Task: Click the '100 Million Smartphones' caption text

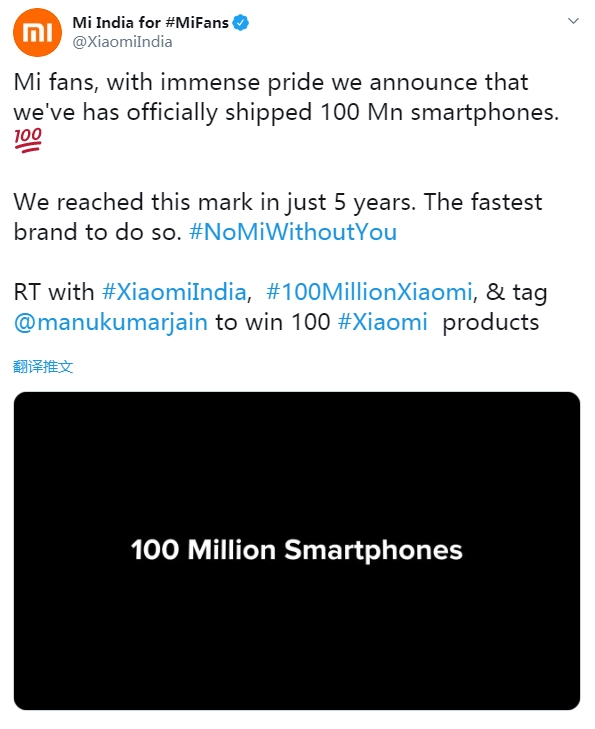Action: [297, 550]
